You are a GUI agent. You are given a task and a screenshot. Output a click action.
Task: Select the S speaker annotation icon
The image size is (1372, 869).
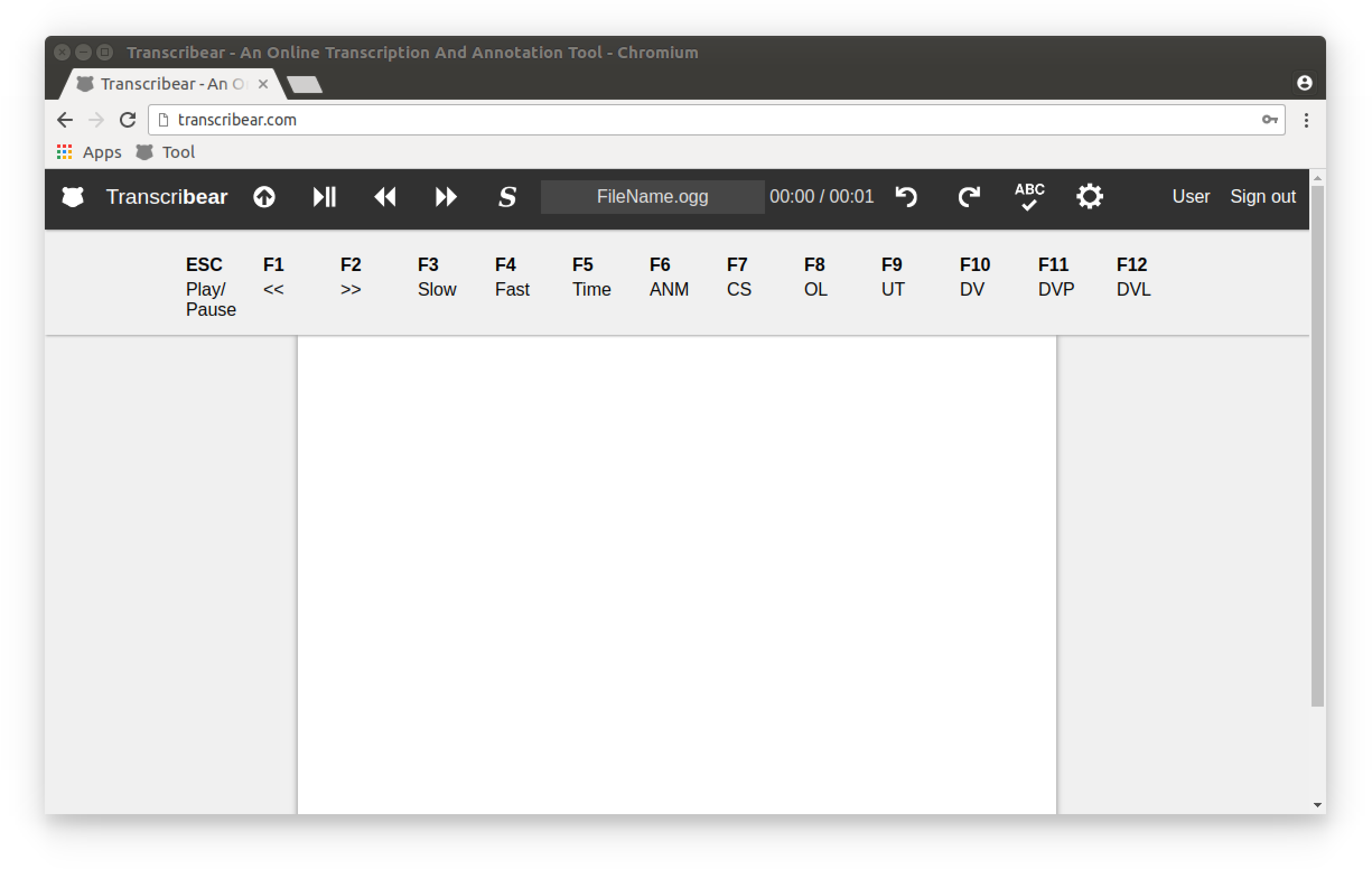click(x=507, y=197)
